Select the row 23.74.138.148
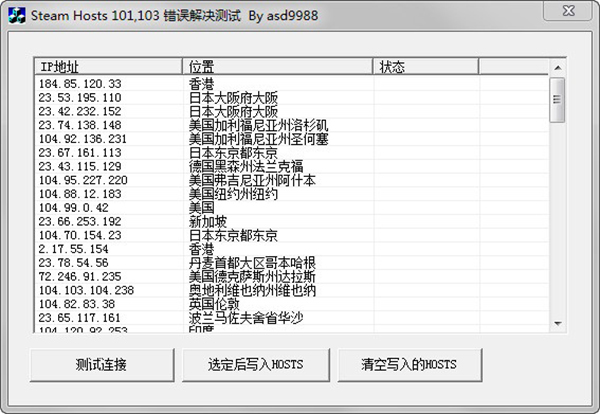The height and width of the screenshot is (414, 600). [x=292, y=125]
